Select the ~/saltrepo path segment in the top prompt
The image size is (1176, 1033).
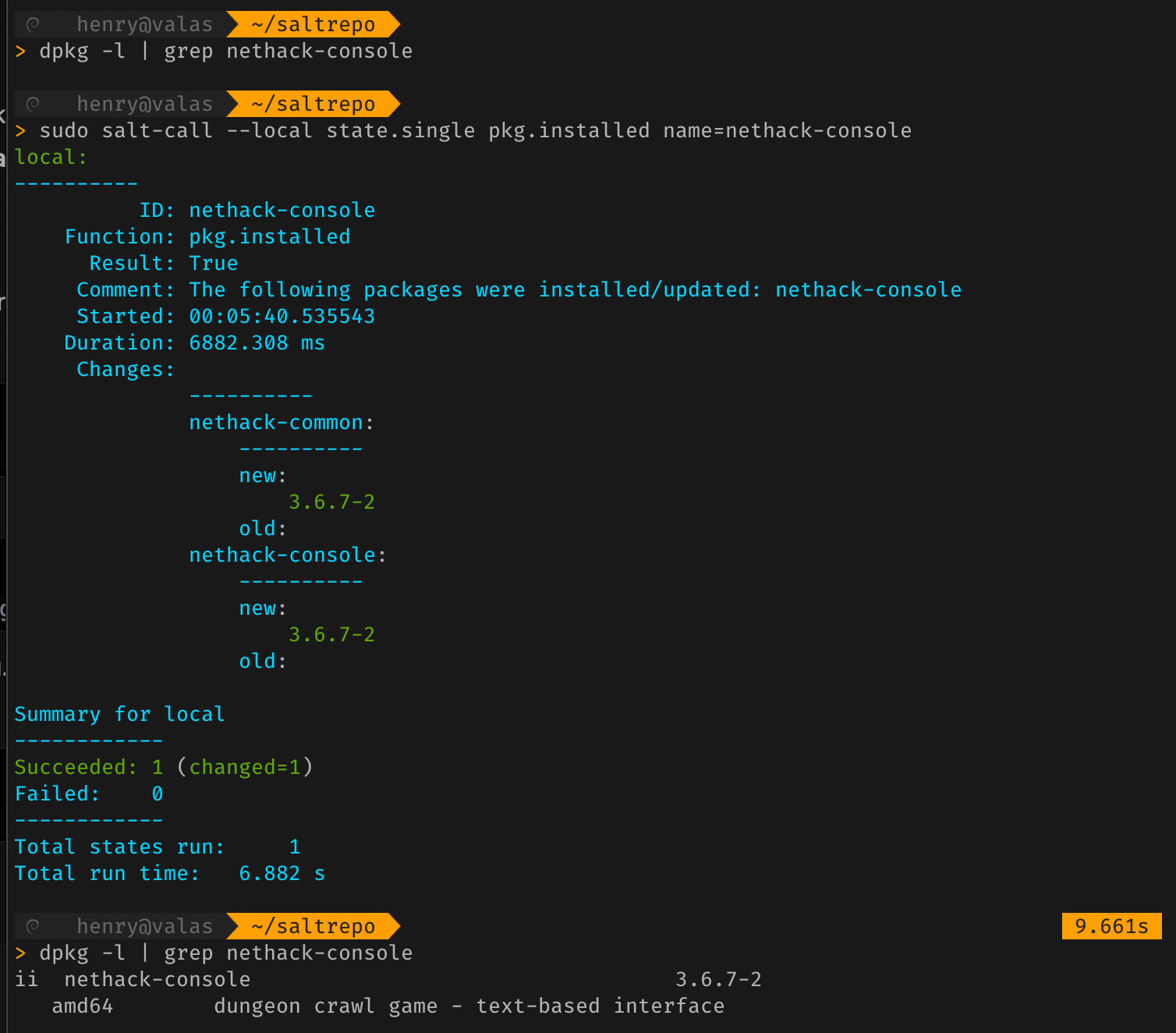(313, 25)
